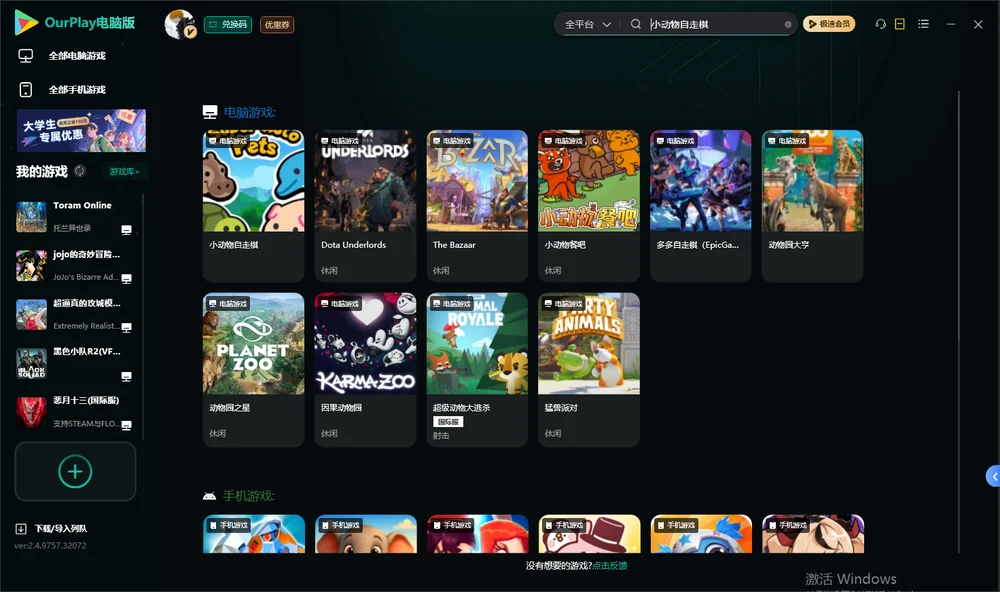This screenshot has height=592, width=1000.
Task: Open the 超级动物大逃杀 game card
Action: pyautogui.click(x=477, y=369)
